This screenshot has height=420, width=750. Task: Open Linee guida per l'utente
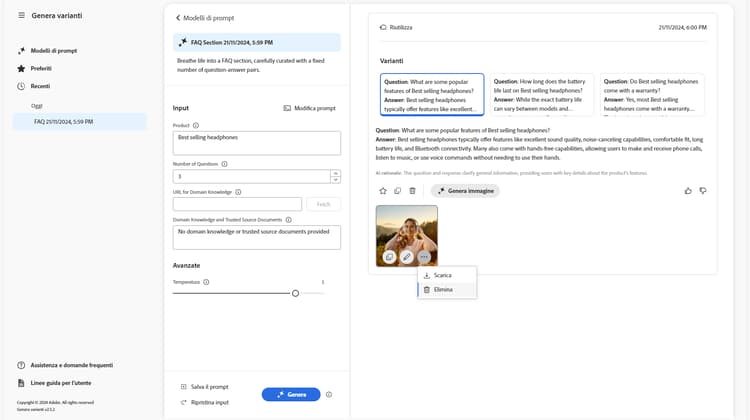[55, 383]
